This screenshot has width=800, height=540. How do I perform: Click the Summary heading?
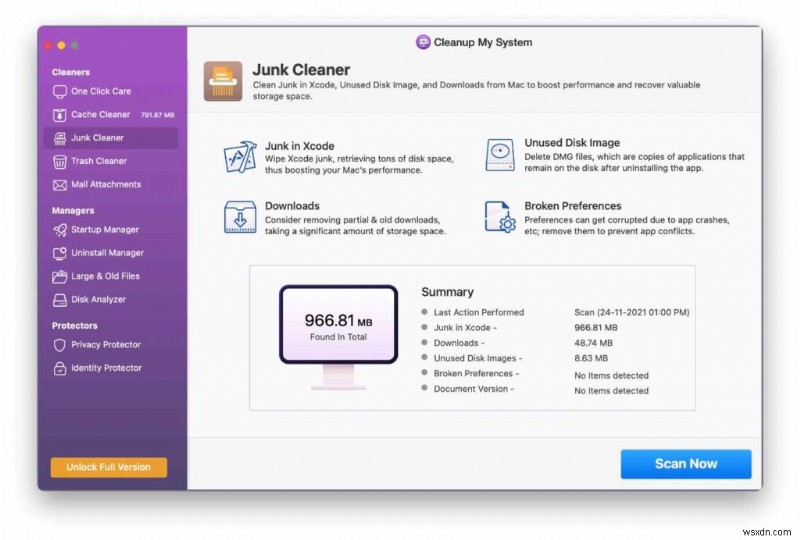447,292
